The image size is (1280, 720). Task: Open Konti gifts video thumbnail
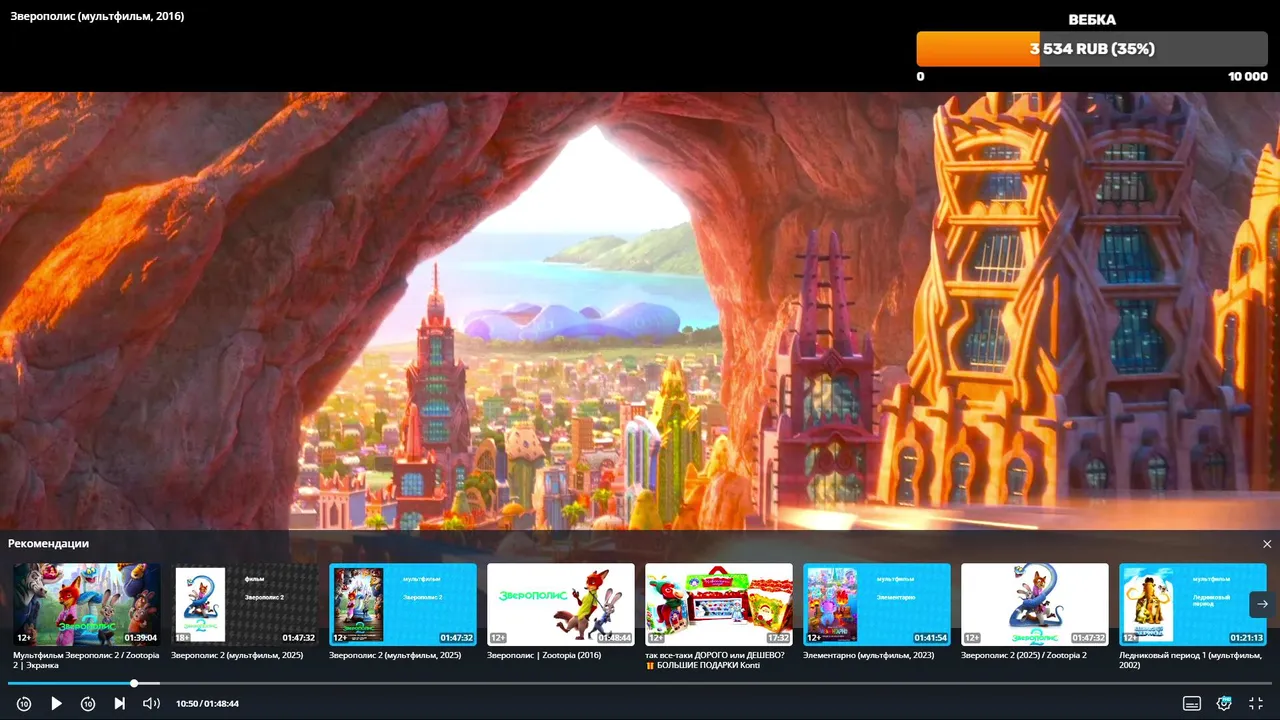(719, 605)
